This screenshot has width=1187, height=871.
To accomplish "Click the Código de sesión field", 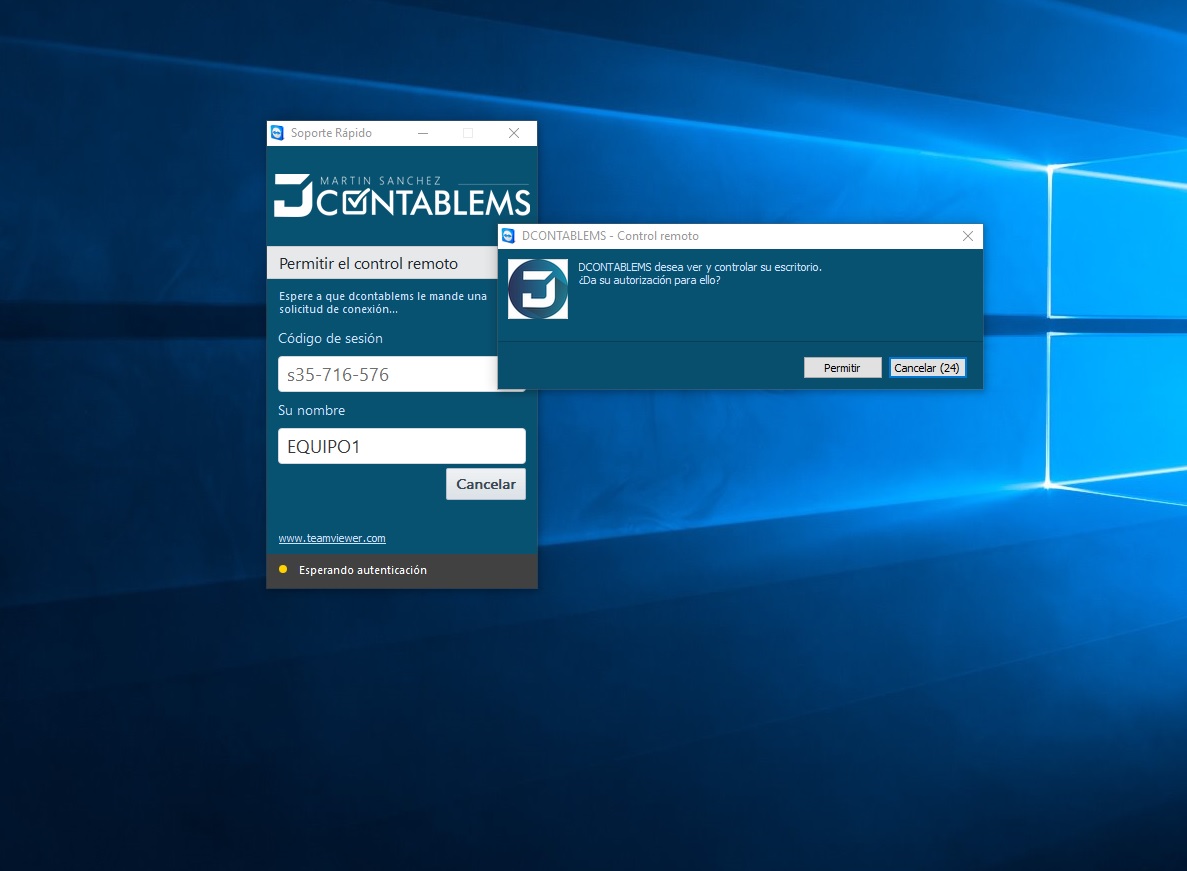I will tap(388, 374).
